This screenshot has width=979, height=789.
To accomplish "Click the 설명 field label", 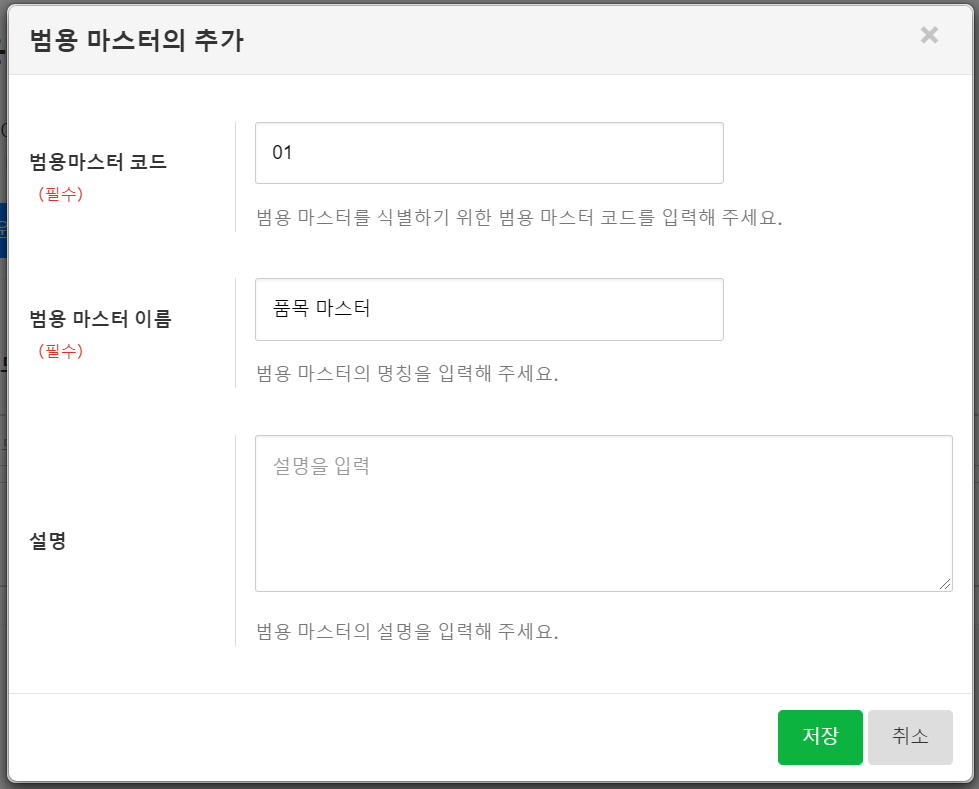I will [x=48, y=541].
